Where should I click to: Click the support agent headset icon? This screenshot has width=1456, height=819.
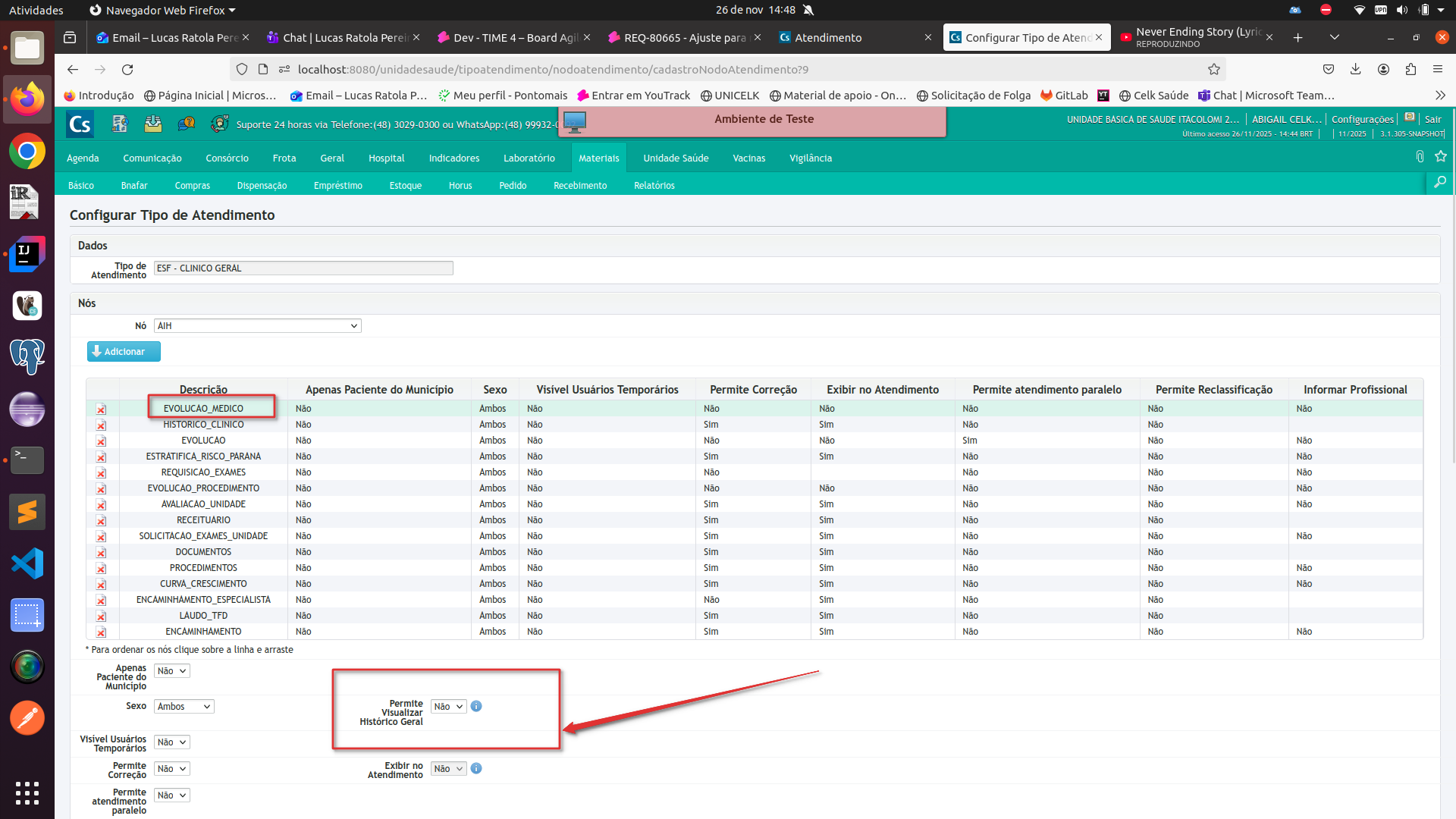219,124
